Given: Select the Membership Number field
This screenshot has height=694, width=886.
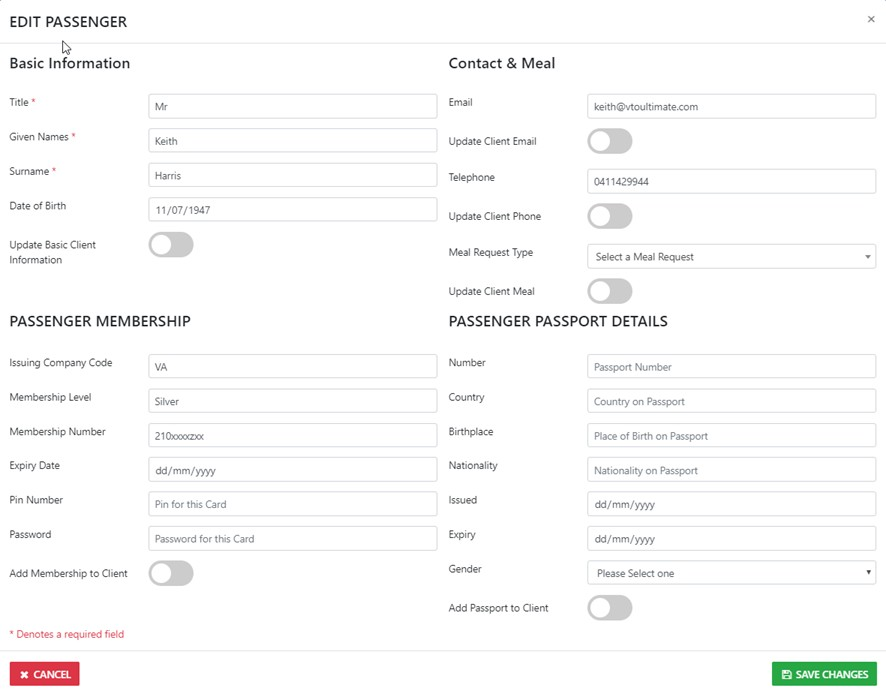Looking at the screenshot, I should point(292,435).
